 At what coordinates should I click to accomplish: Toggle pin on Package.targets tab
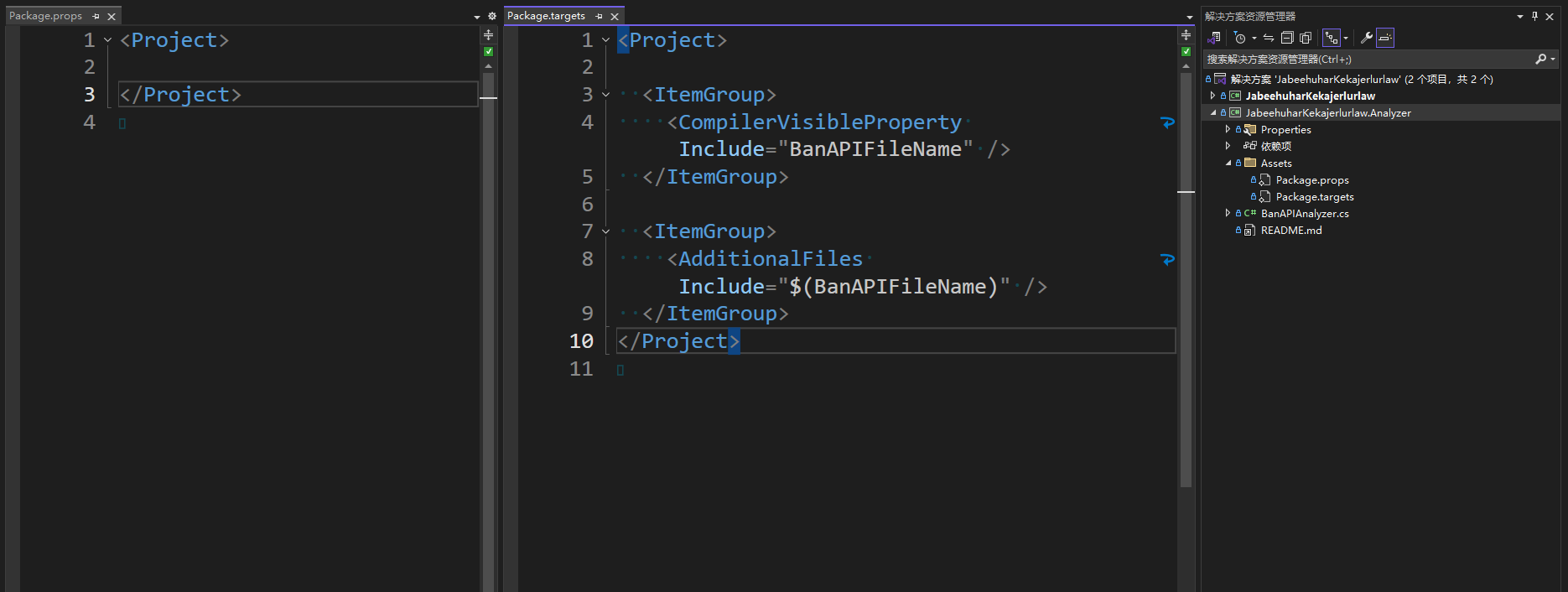pyautogui.click(x=599, y=17)
